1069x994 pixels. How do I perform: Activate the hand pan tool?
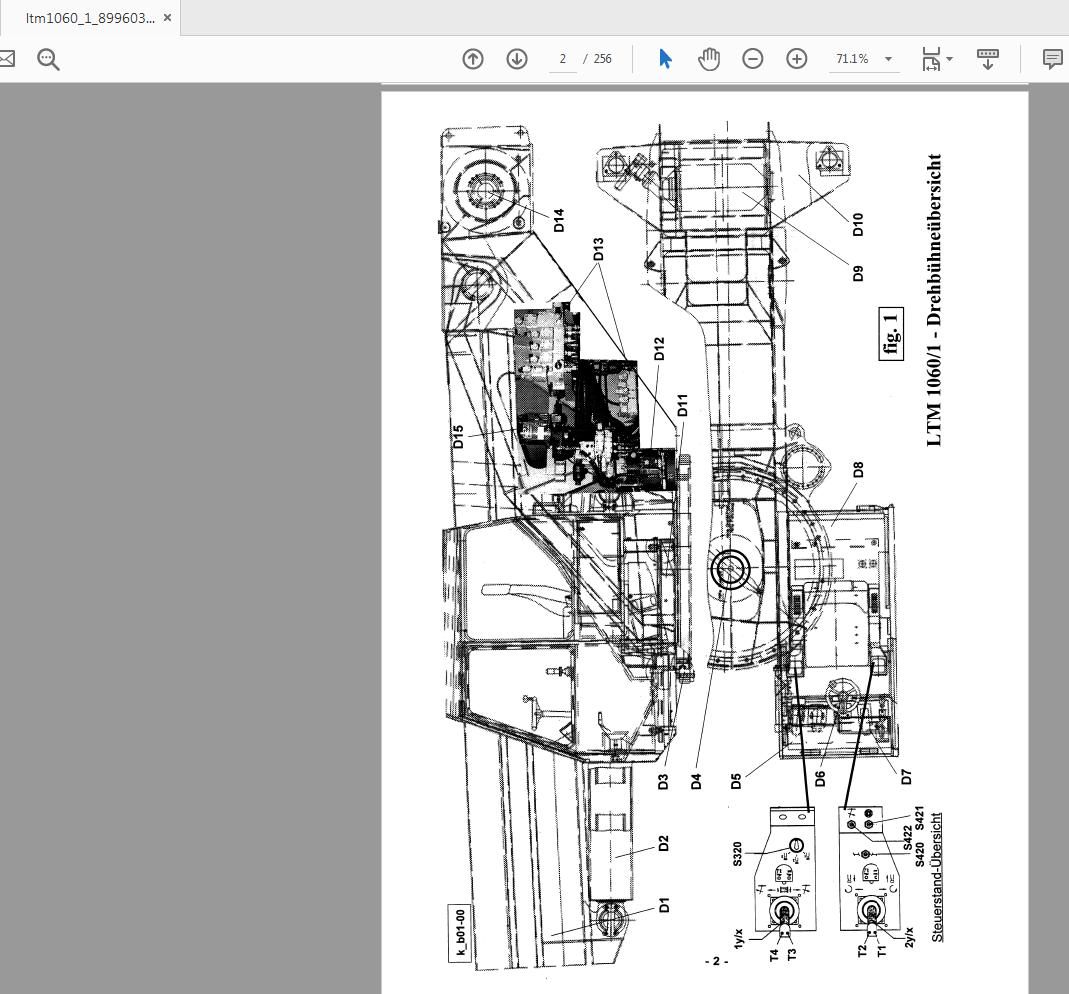pos(709,59)
